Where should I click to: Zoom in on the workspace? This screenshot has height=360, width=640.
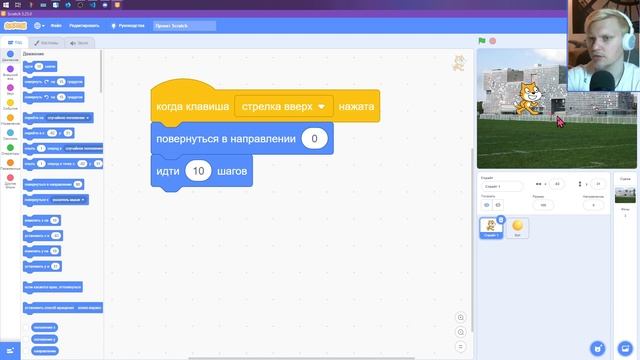point(460,318)
